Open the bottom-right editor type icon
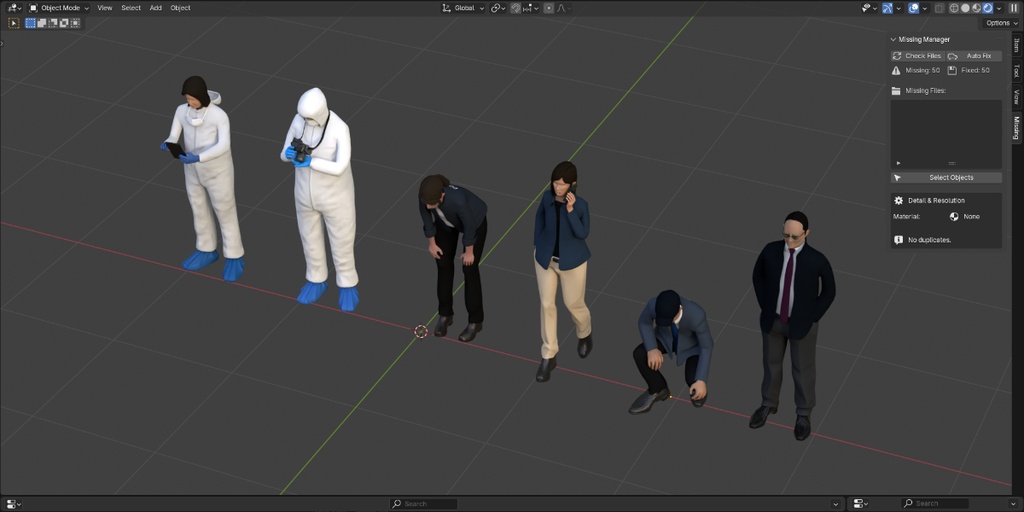Image resolution: width=1024 pixels, height=512 pixels. tap(861, 504)
